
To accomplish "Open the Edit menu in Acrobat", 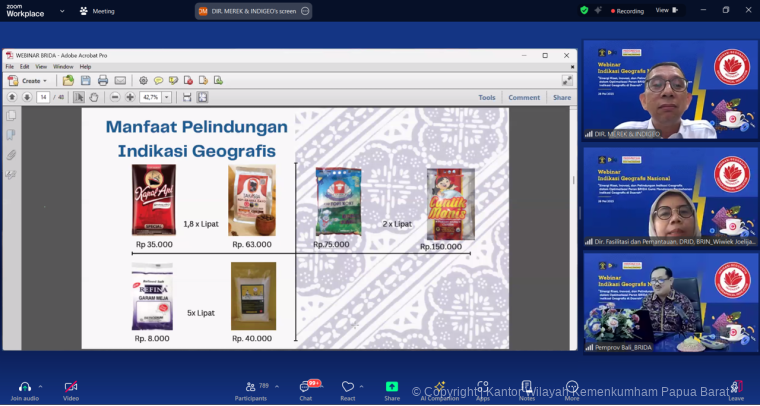I will tap(24, 67).
